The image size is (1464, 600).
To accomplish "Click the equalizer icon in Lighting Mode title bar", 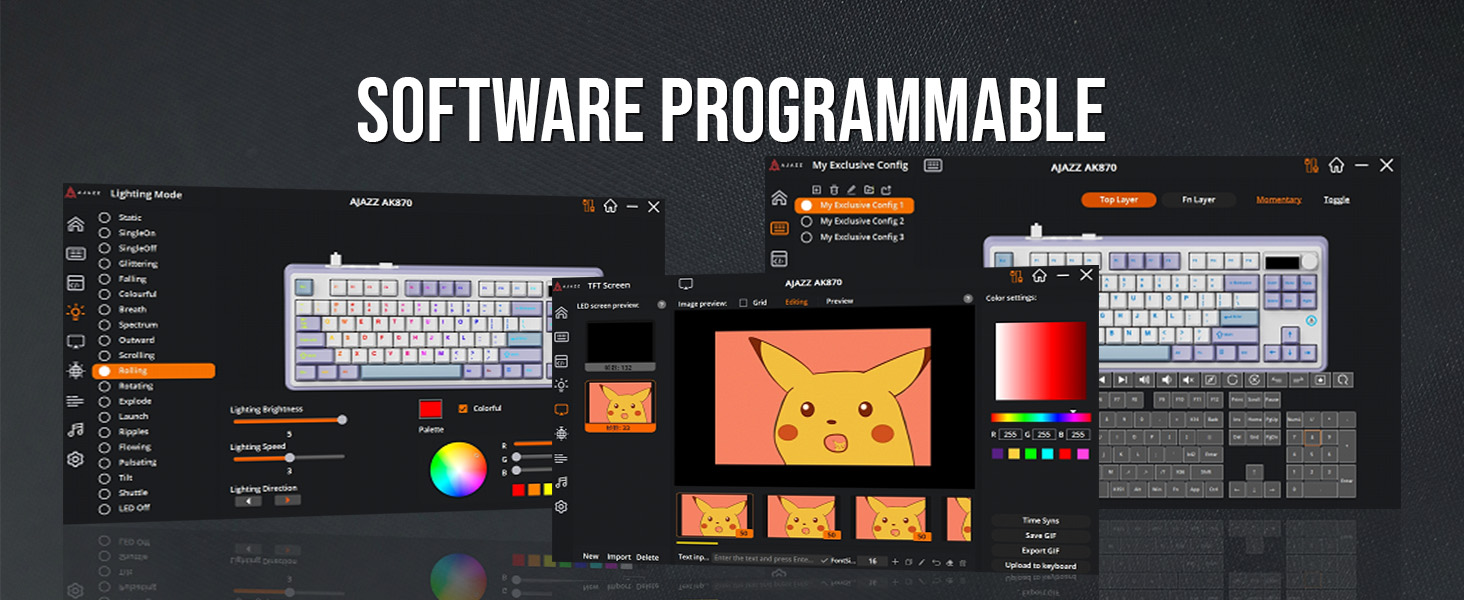I will pos(589,206).
